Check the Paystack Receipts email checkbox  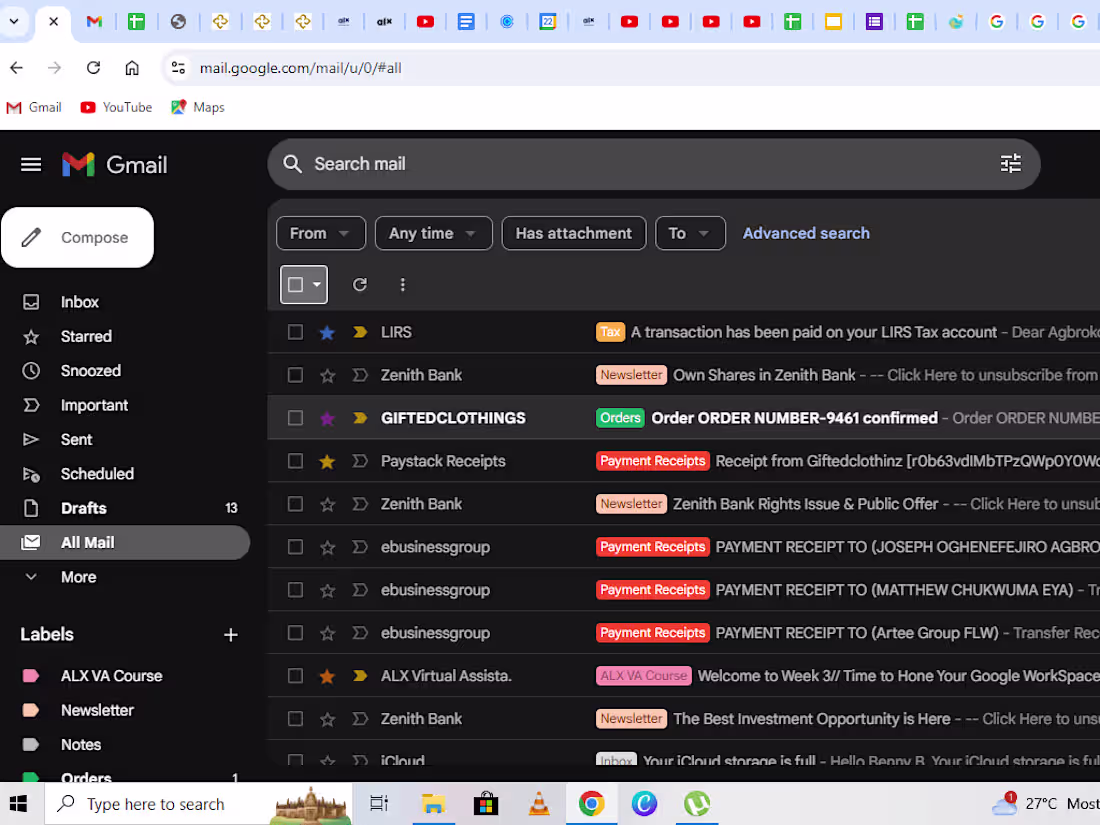(x=295, y=461)
